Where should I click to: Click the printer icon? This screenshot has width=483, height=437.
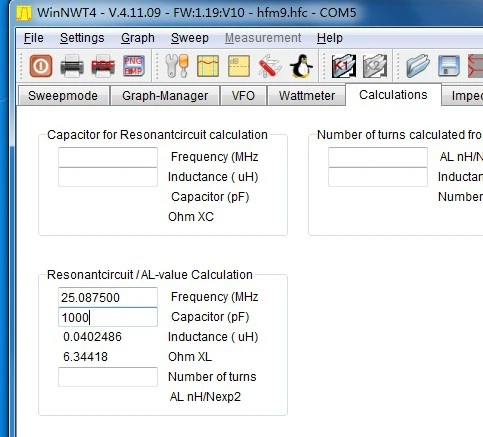[x=72, y=66]
